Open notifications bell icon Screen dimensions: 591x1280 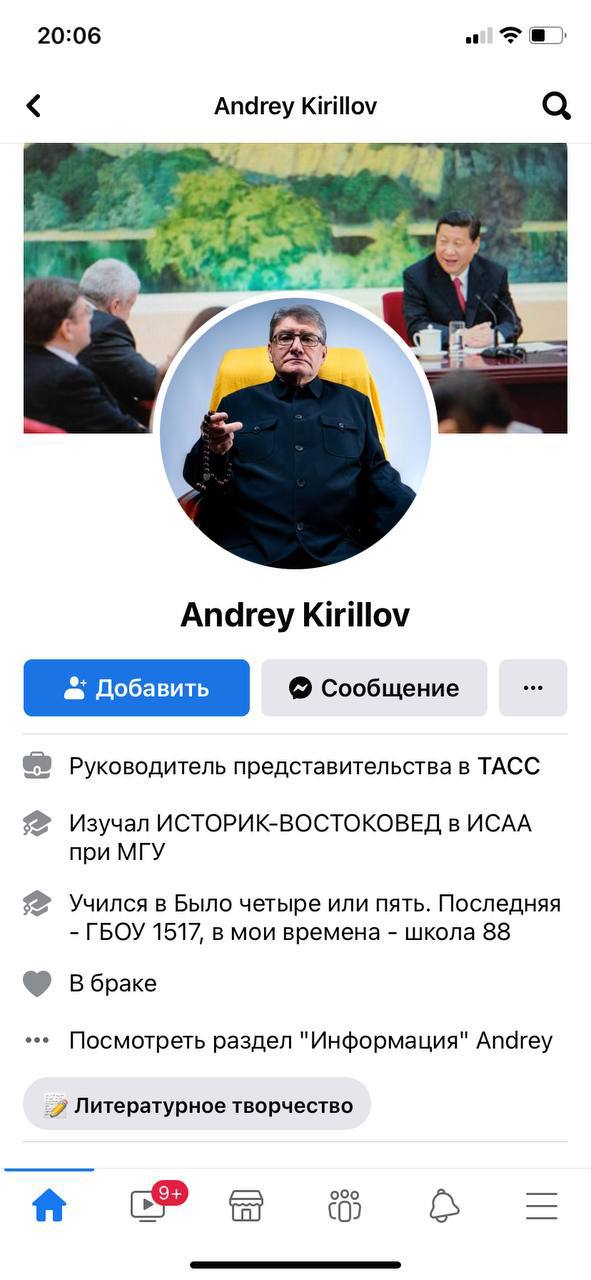pos(444,1206)
